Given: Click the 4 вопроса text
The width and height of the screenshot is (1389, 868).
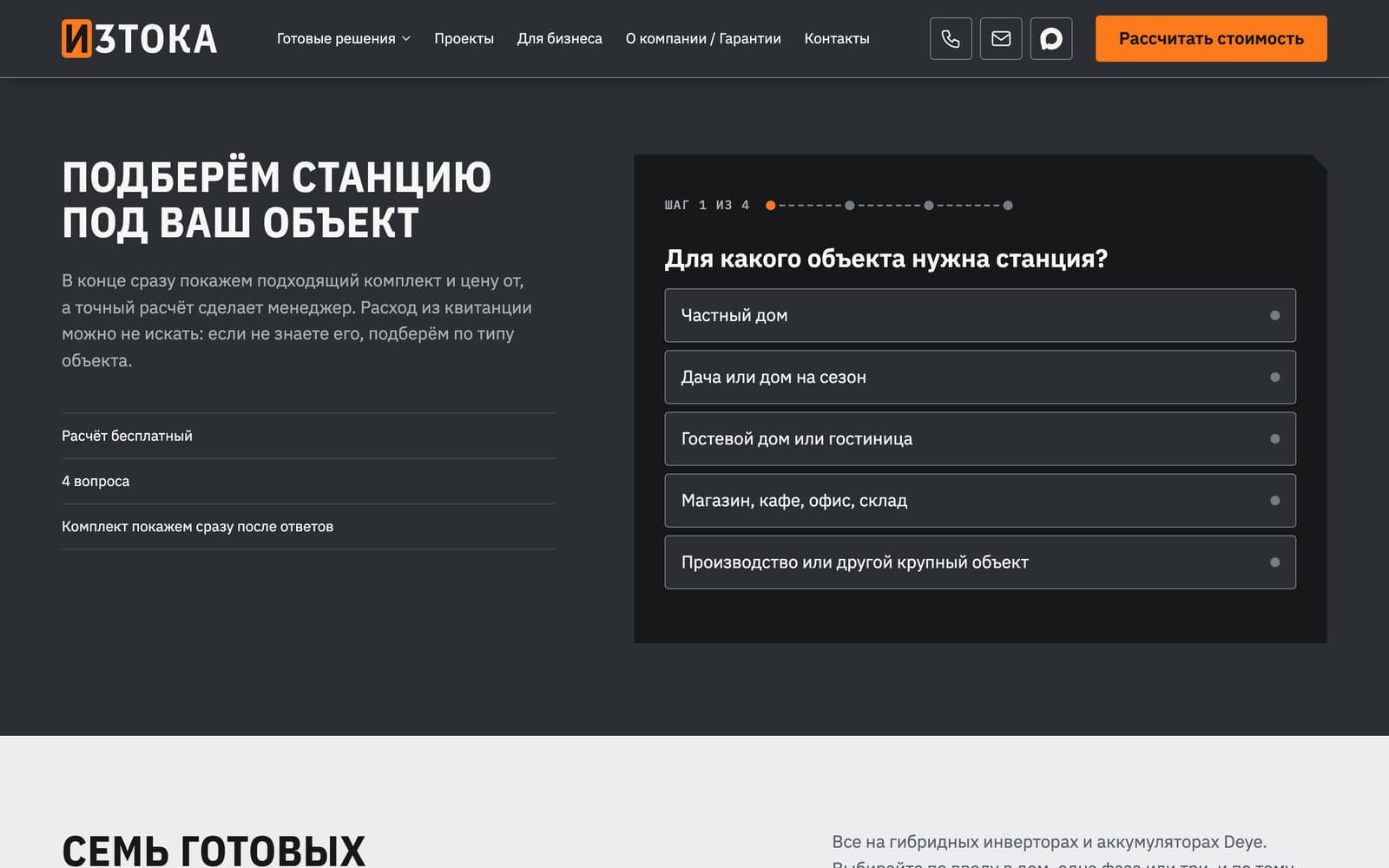Looking at the screenshot, I should (95, 481).
